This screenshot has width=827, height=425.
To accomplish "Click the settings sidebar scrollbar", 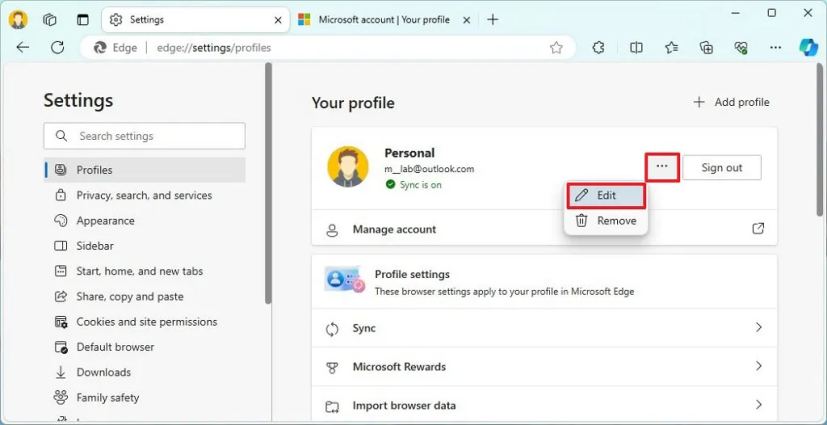I will (x=268, y=183).
